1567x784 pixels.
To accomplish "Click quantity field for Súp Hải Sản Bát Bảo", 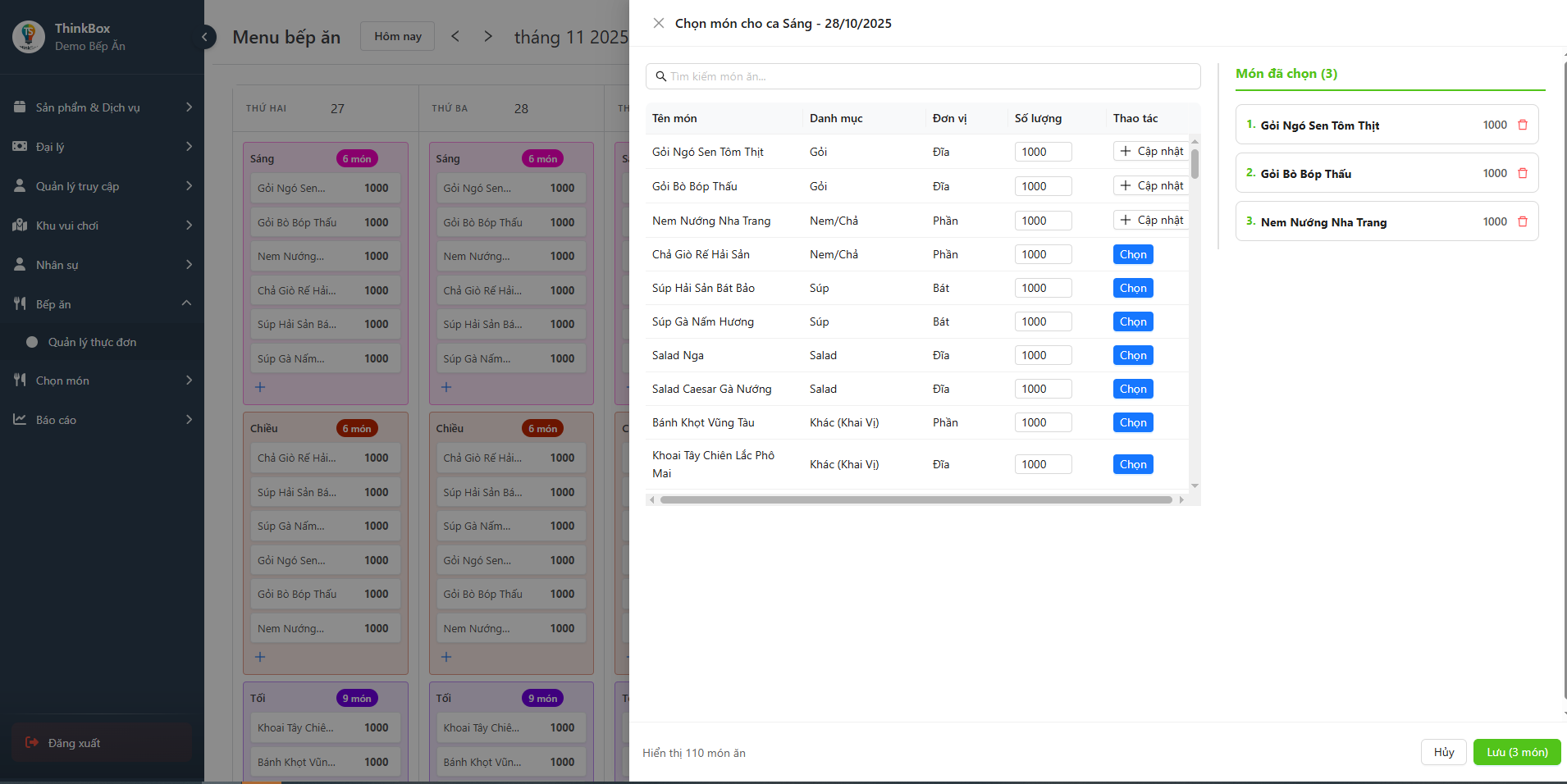I will [1043, 288].
